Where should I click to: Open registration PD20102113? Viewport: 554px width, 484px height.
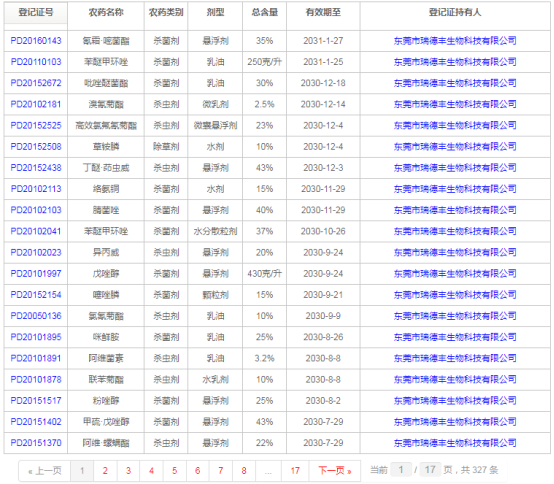36,189
